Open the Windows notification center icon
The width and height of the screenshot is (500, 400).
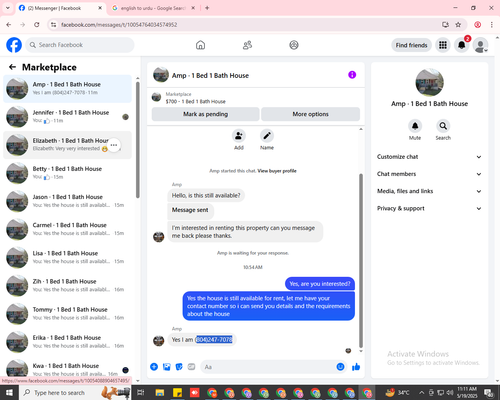(x=489, y=393)
